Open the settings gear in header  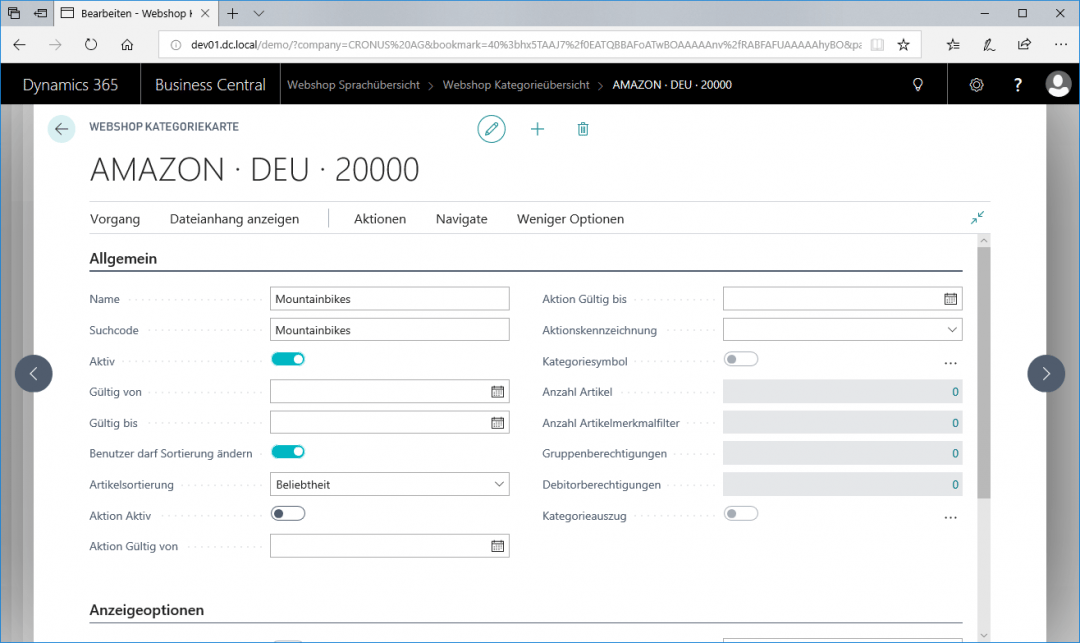coord(976,85)
